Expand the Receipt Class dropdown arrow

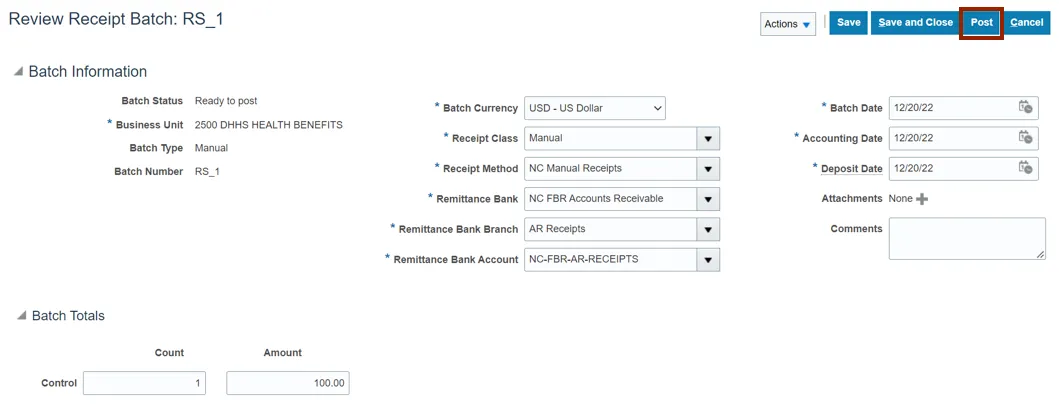point(708,139)
